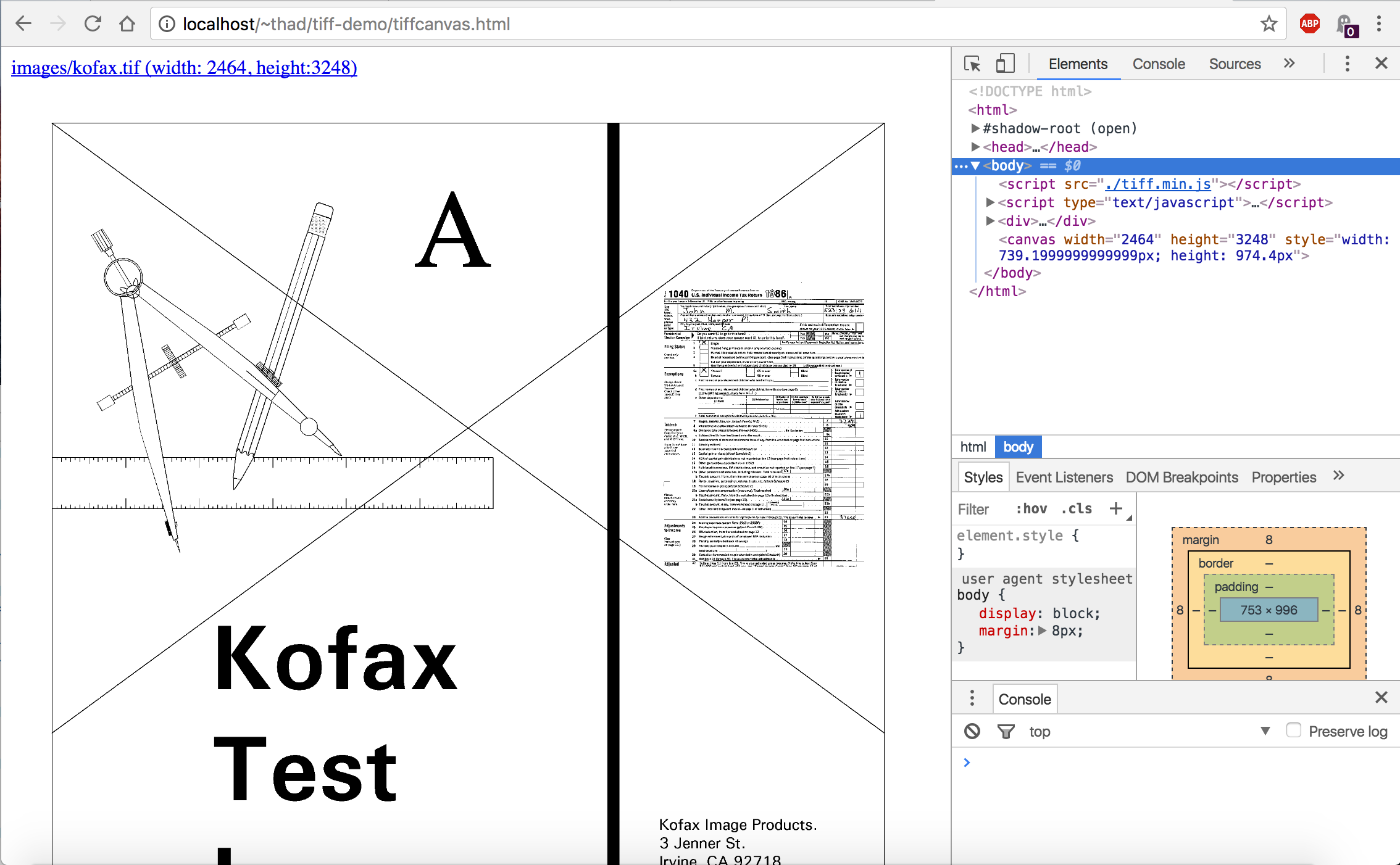This screenshot has width=1400, height=865.
Task: Select the canvas element in DOM tree
Action: click(1194, 247)
